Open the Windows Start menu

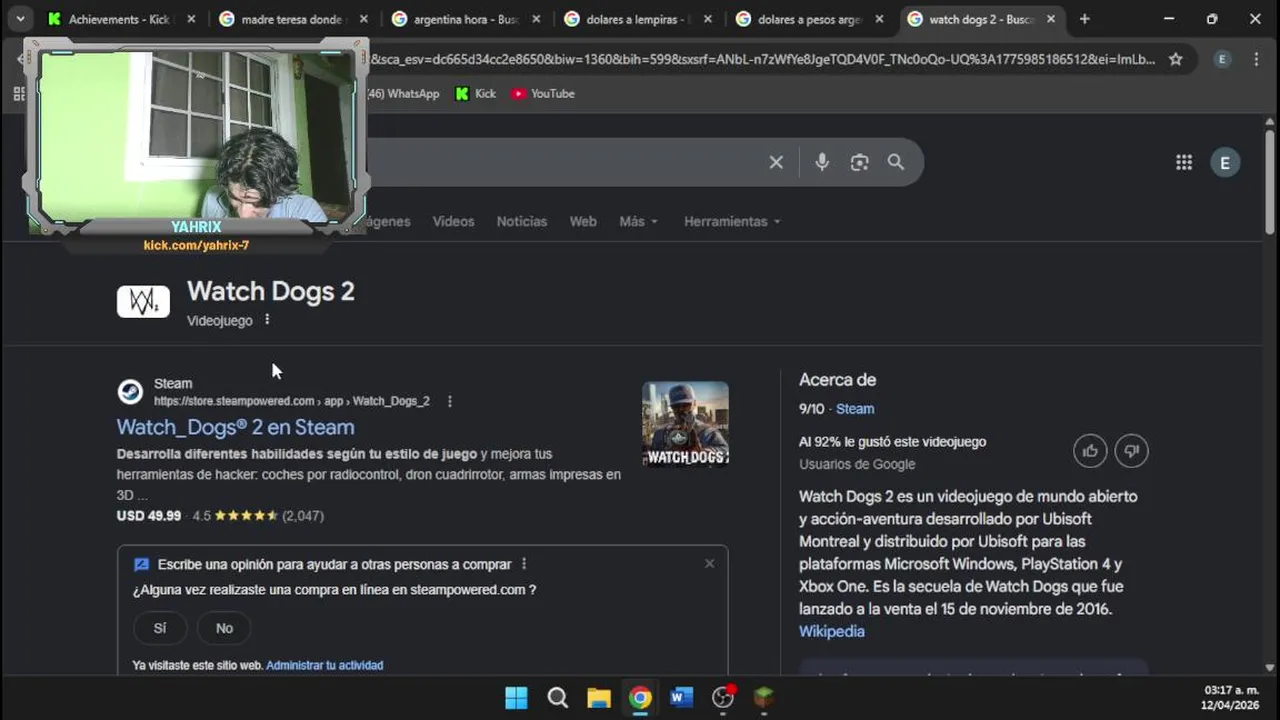pos(516,698)
